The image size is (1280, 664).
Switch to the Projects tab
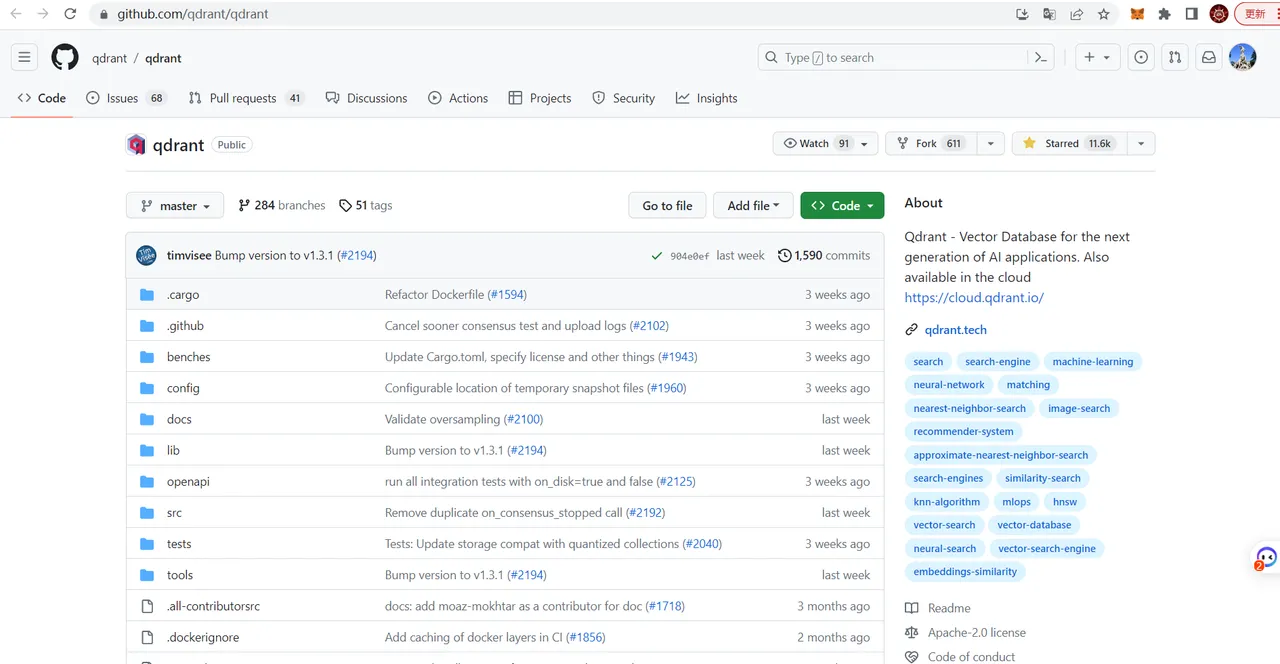540,98
